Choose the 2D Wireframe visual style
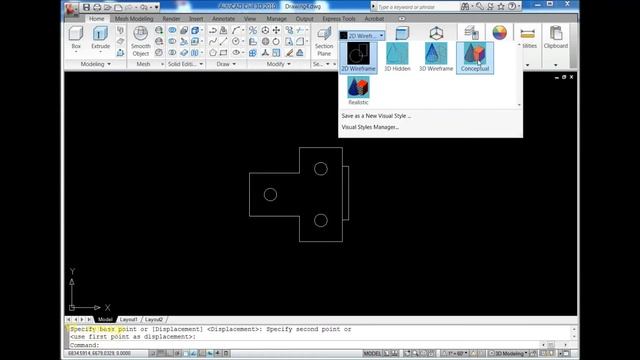The width and height of the screenshot is (640, 360). pos(358,57)
